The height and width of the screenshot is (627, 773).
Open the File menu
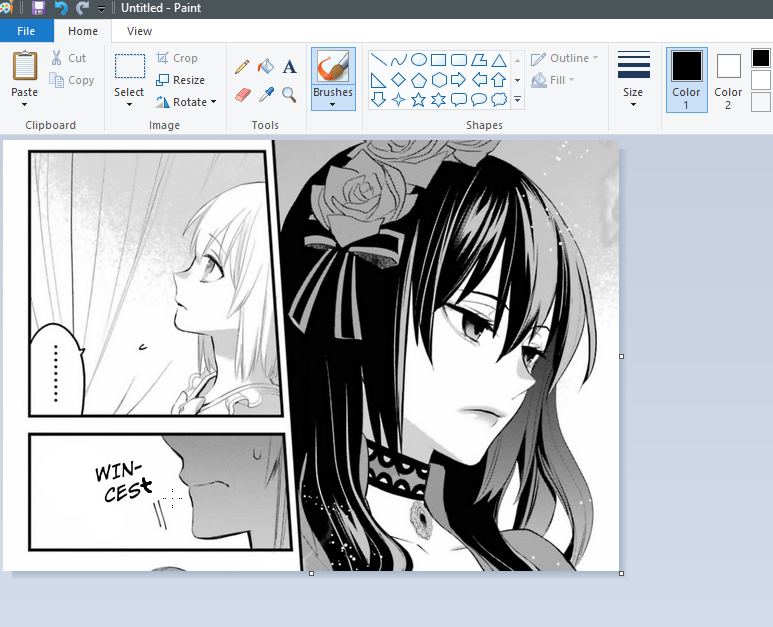pyautogui.click(x=27, y=31)
